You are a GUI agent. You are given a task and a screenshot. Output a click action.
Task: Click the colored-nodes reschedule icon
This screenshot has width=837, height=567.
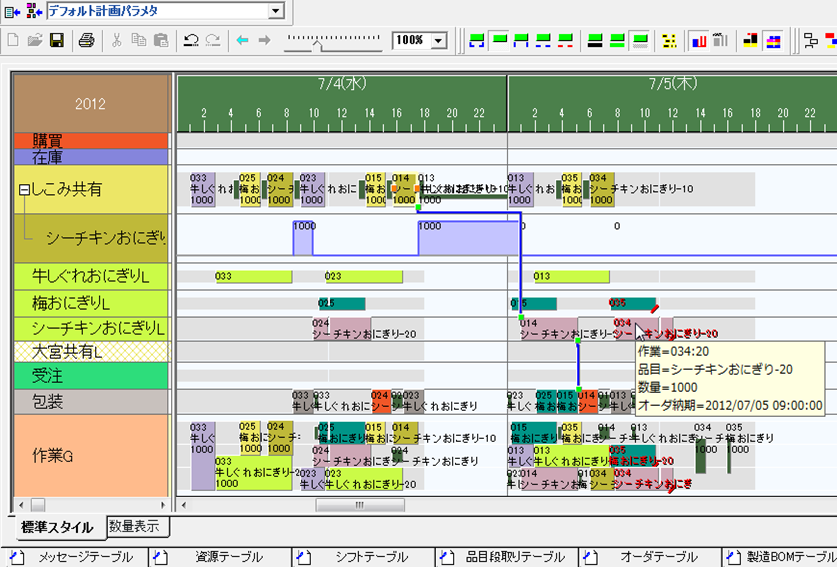(34, 11)
